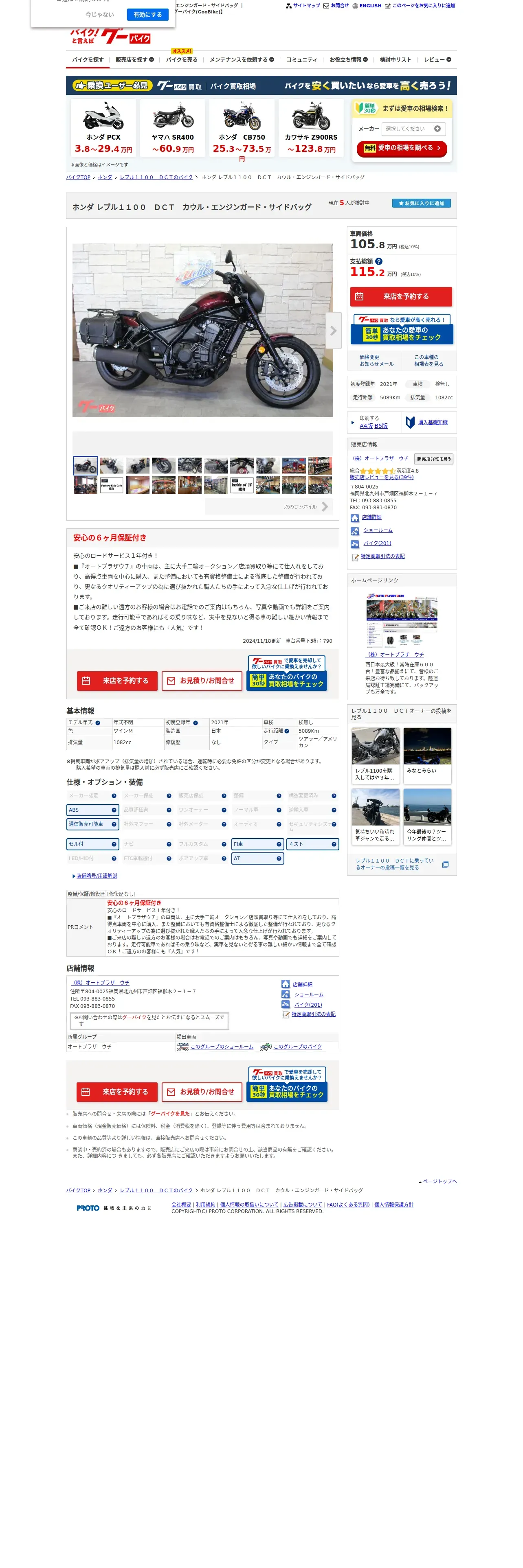Open the みなとみらい owner post
The width and height of the screenshot is (523, 1568).
[x=427, y=756]
